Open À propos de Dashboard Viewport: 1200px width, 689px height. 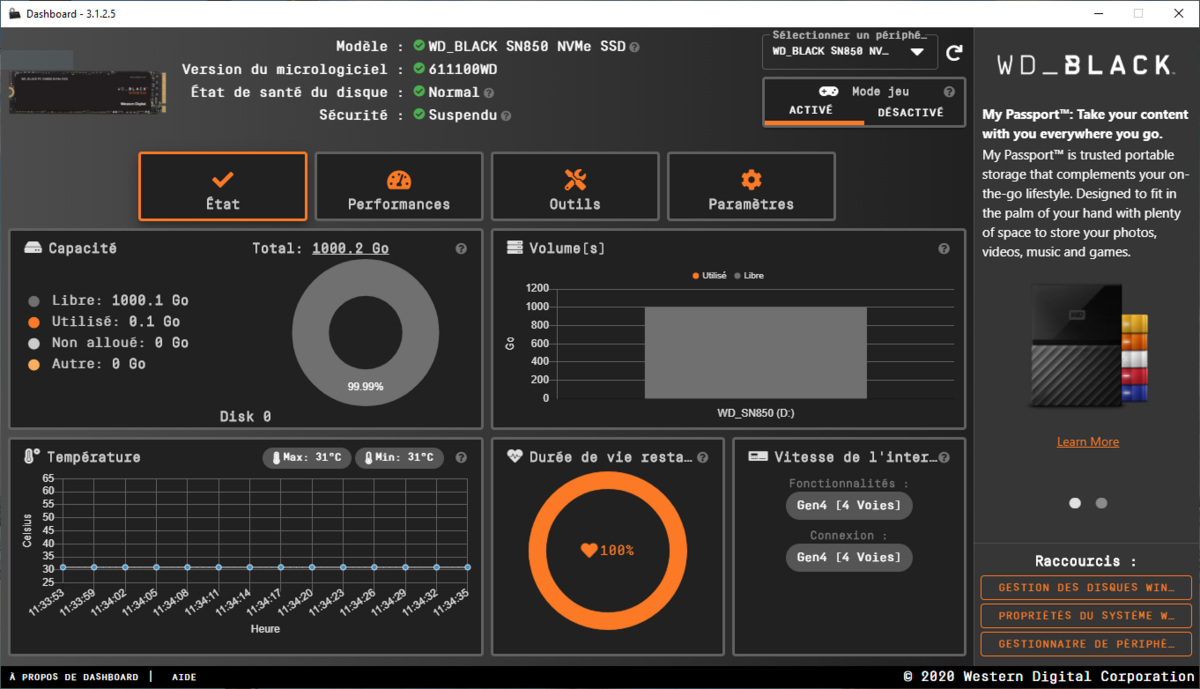click(74, 677)
